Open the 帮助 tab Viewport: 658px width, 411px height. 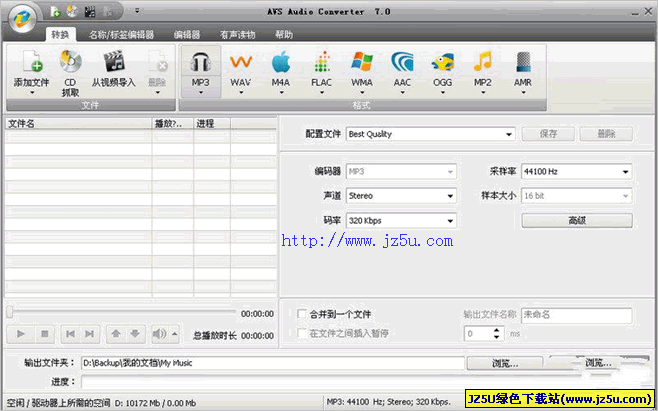coord(284,35)
